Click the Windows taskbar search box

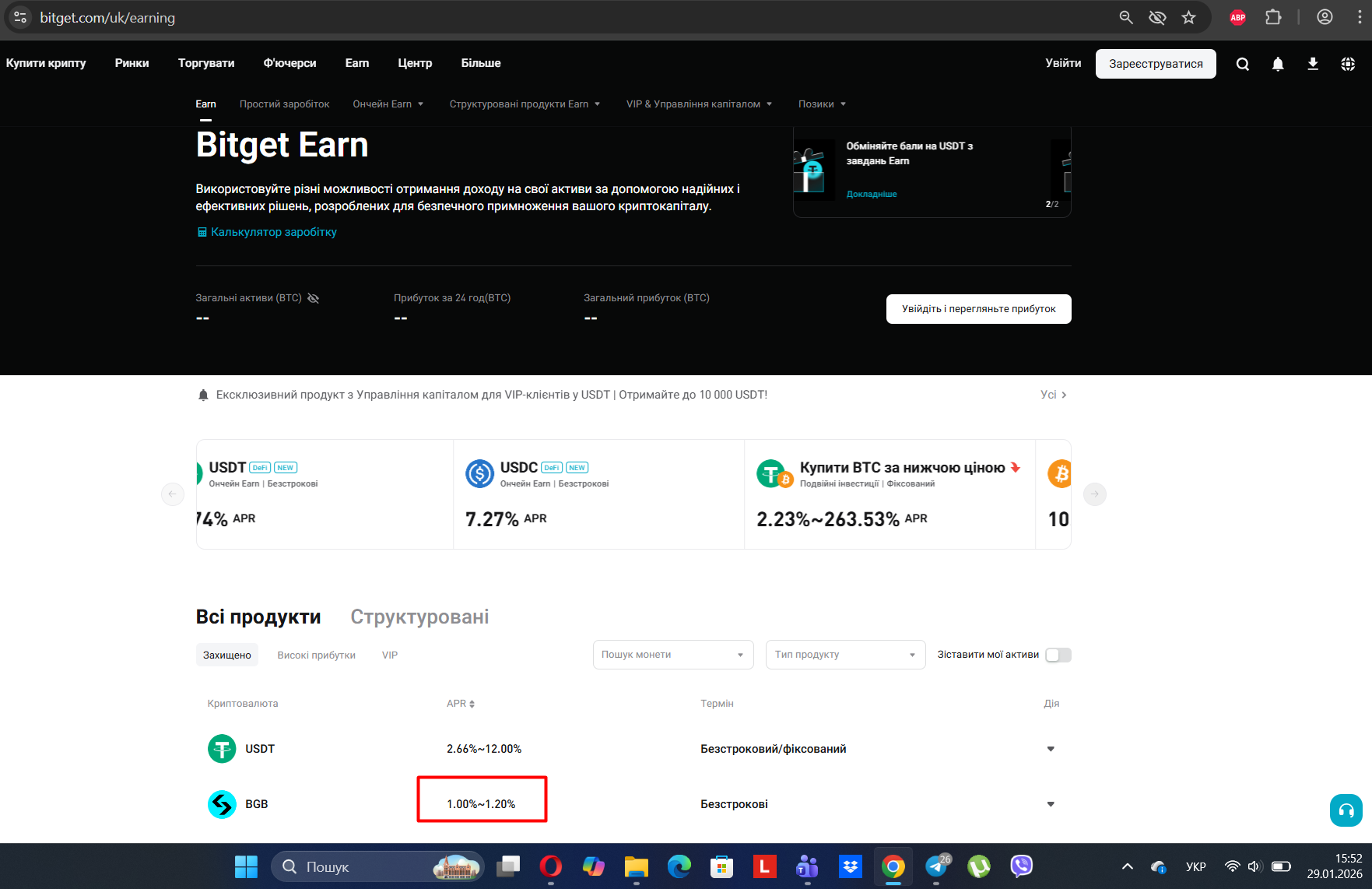coord(377,866)
